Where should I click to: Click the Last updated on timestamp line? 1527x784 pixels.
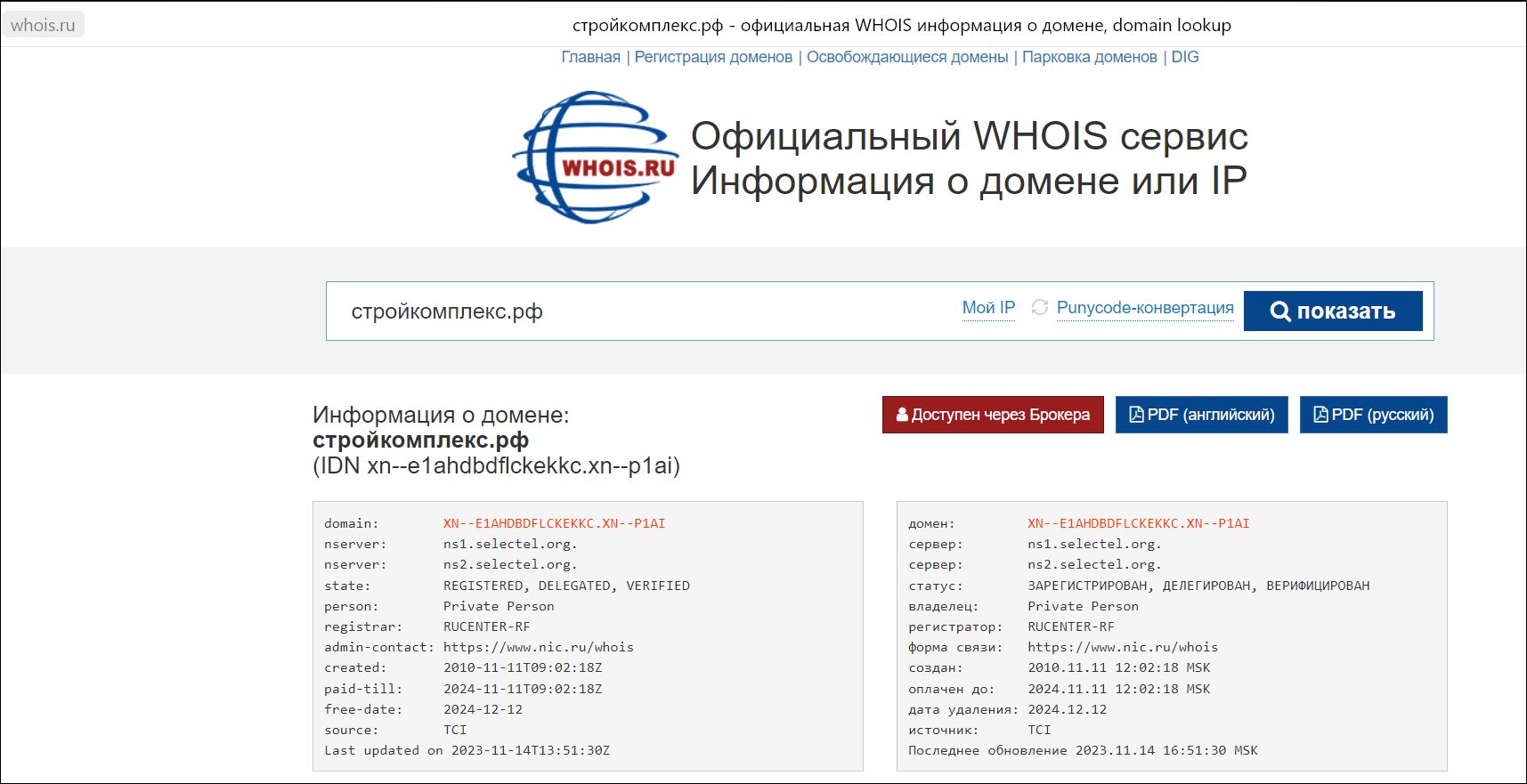(x=467, y=750)
